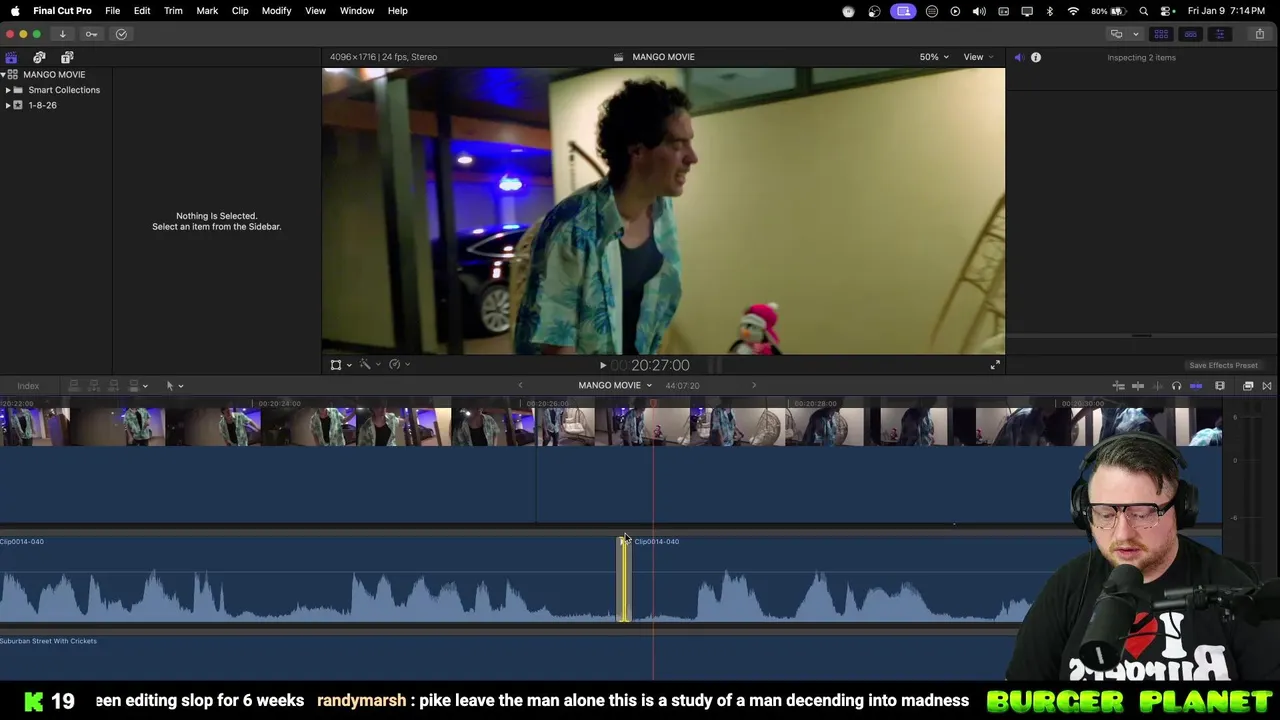Collapse the MANGO MOVIE library
Image resolution: width=1280 pixels, height=720 pixels.
point(4,75)
